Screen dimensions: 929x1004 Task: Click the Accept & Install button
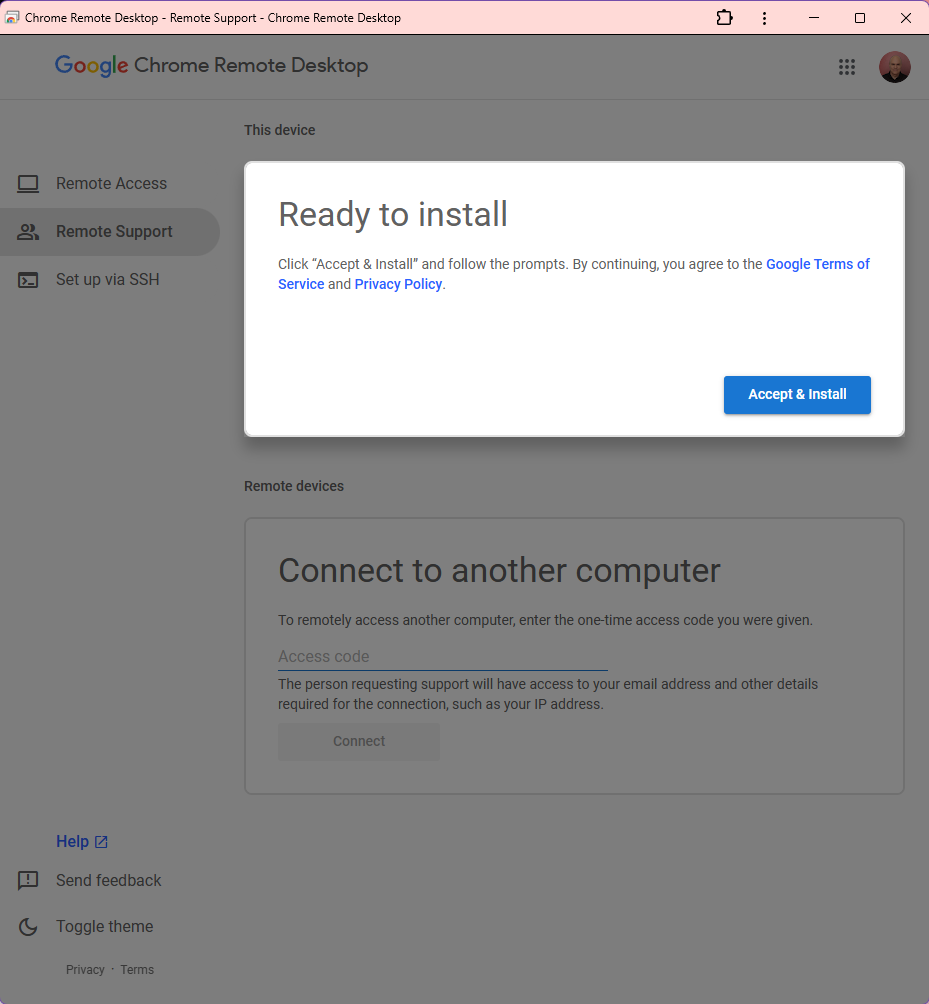(797, 394)
